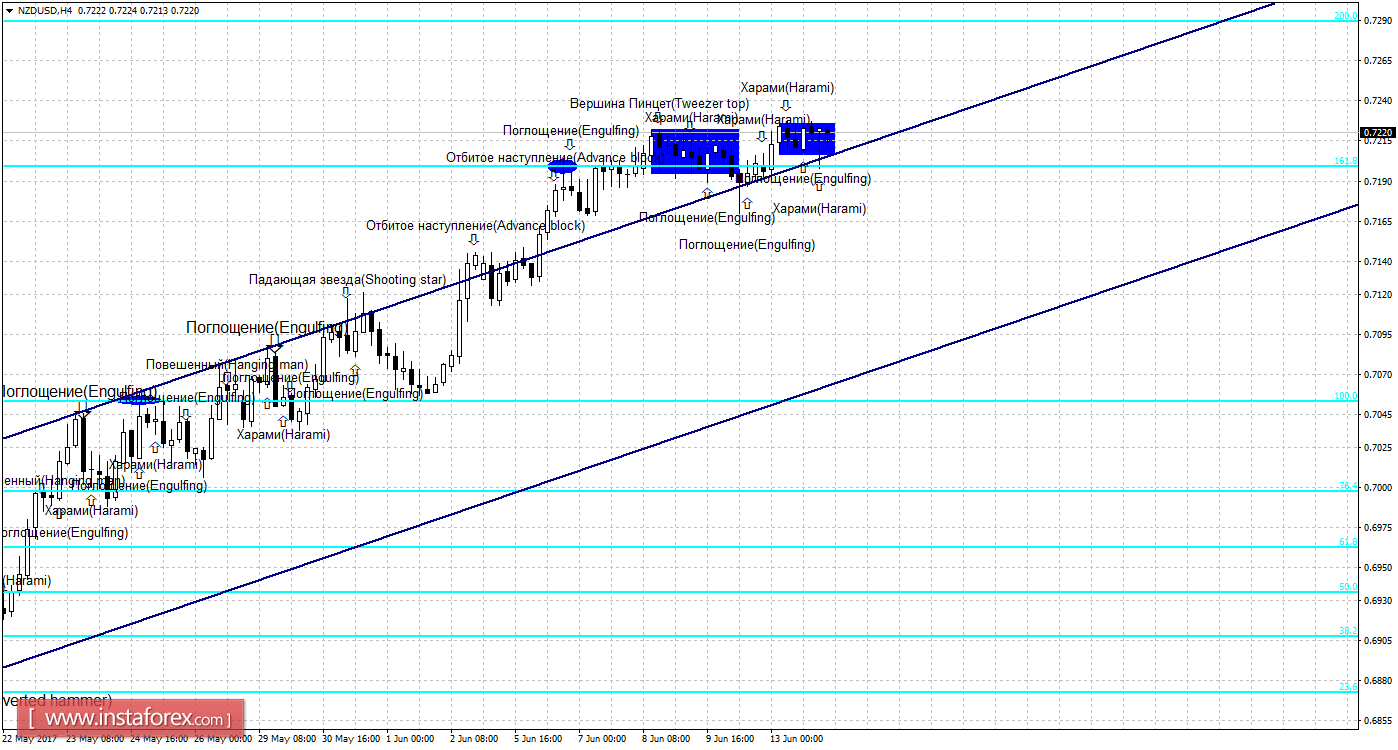
Task: Click the 5 Jun 16:00 time label
Action: click(x=538, y=739)
